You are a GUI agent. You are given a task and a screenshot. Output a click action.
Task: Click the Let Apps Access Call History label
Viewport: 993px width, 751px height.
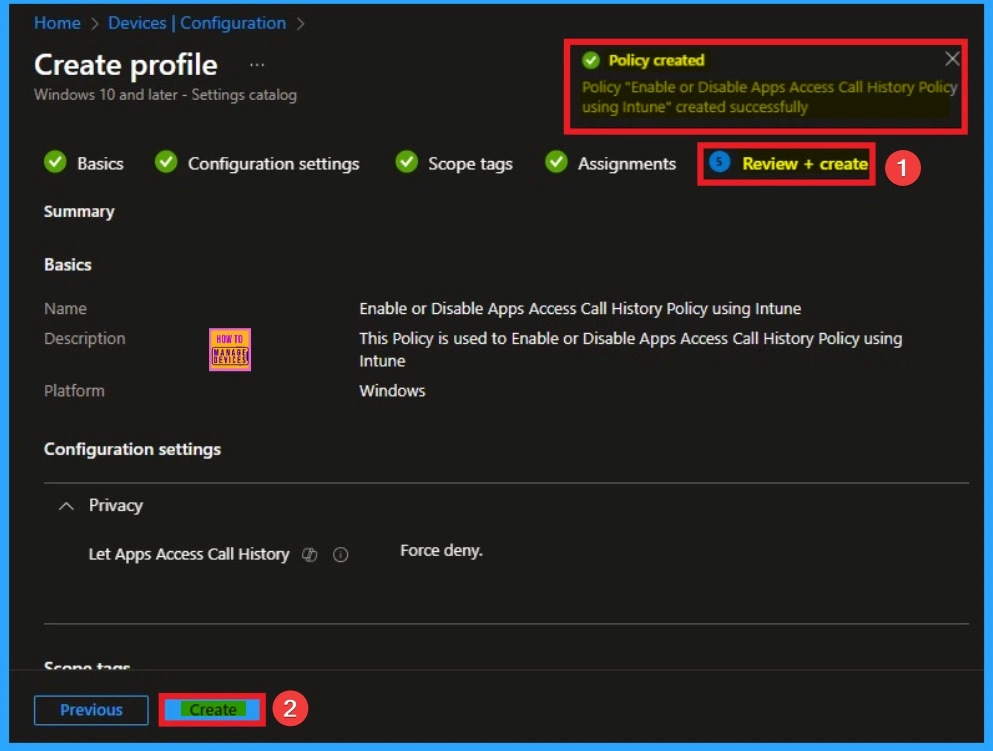[189, 554]
